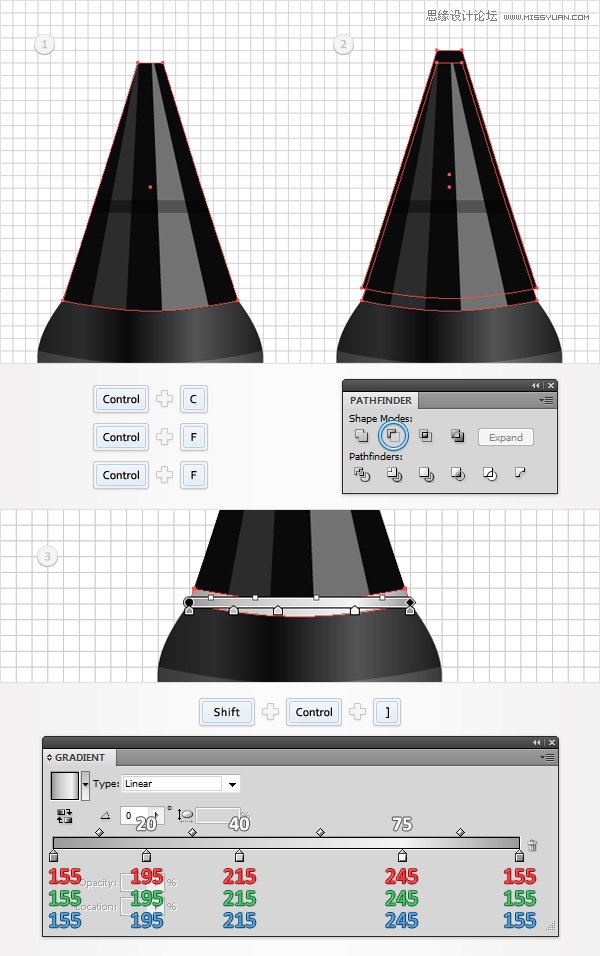600x956 pixels.
Task: Select the GRADIENT panel tab
Action: (x=80, y=757)
